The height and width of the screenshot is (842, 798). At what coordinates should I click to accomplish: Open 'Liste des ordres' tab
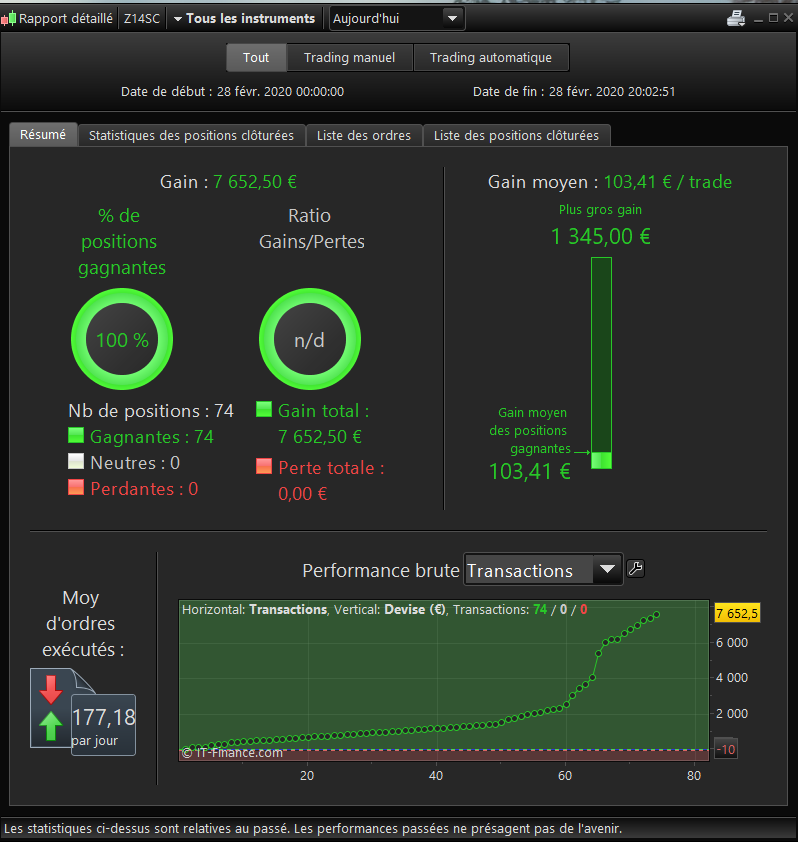364,135
